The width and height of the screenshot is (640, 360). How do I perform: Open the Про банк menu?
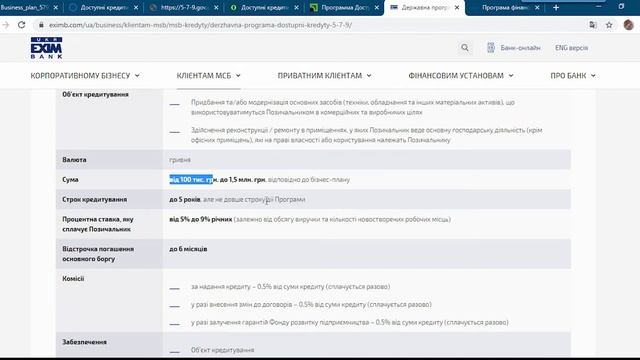click(568, 76)
